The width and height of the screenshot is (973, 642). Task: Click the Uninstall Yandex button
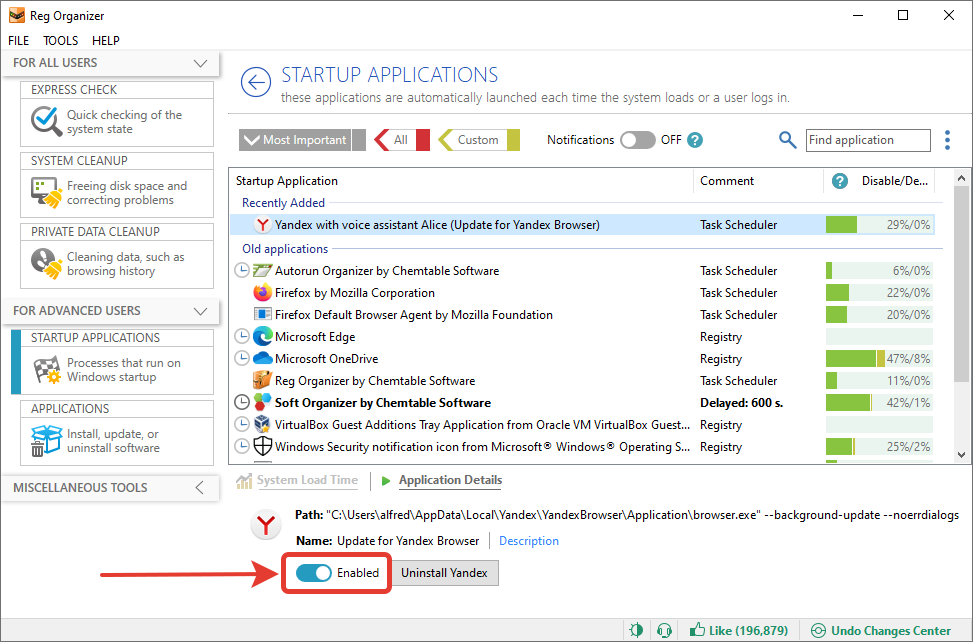coord(444,573)
